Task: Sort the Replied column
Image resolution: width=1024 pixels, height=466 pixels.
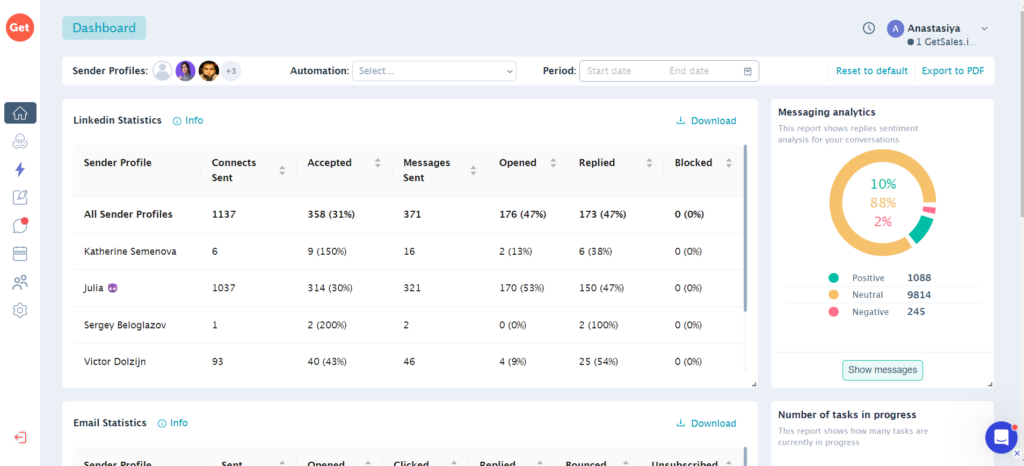Action: (x=649, y=163)
